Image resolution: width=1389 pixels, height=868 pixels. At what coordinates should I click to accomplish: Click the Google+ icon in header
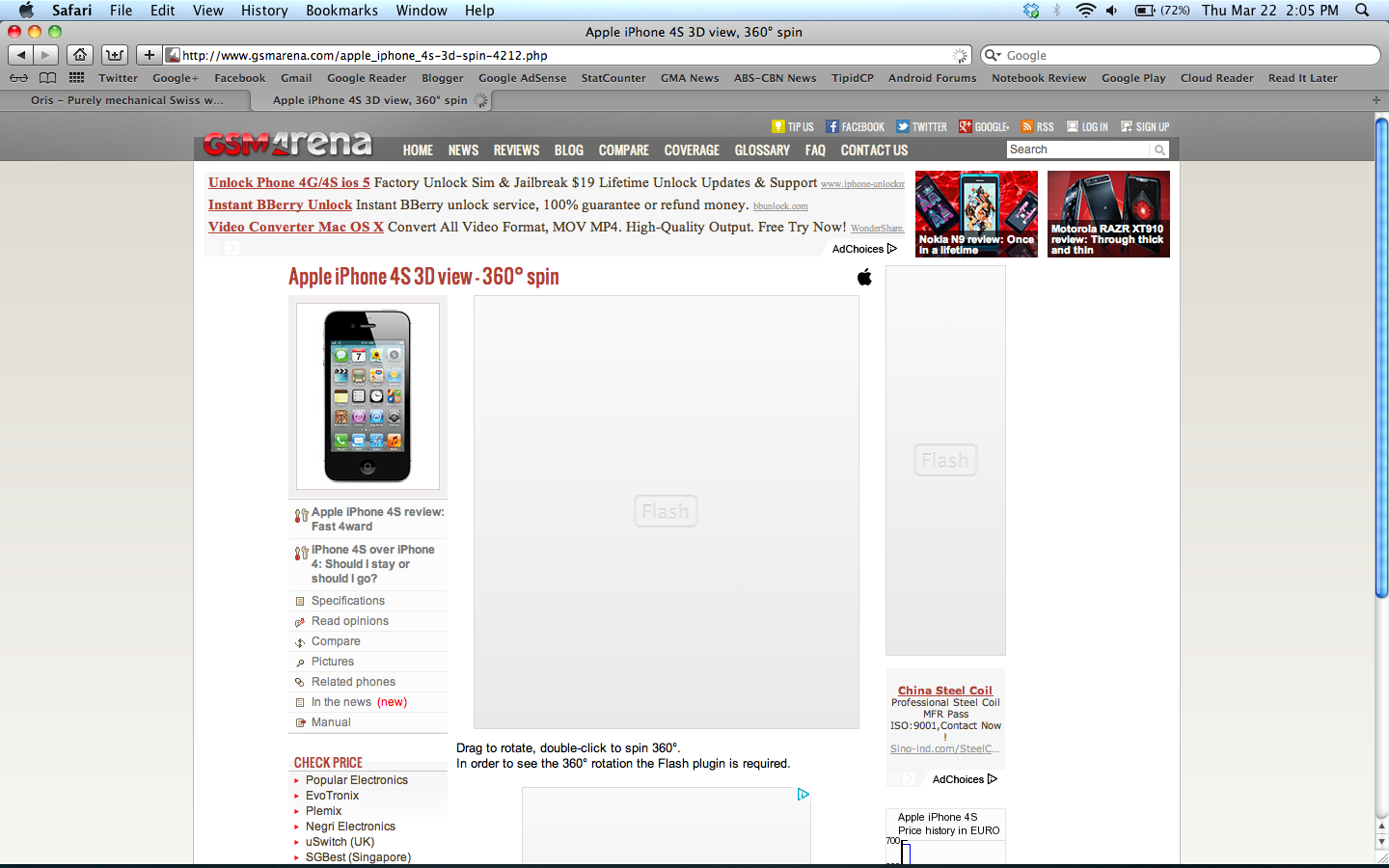tap(965, 126)
